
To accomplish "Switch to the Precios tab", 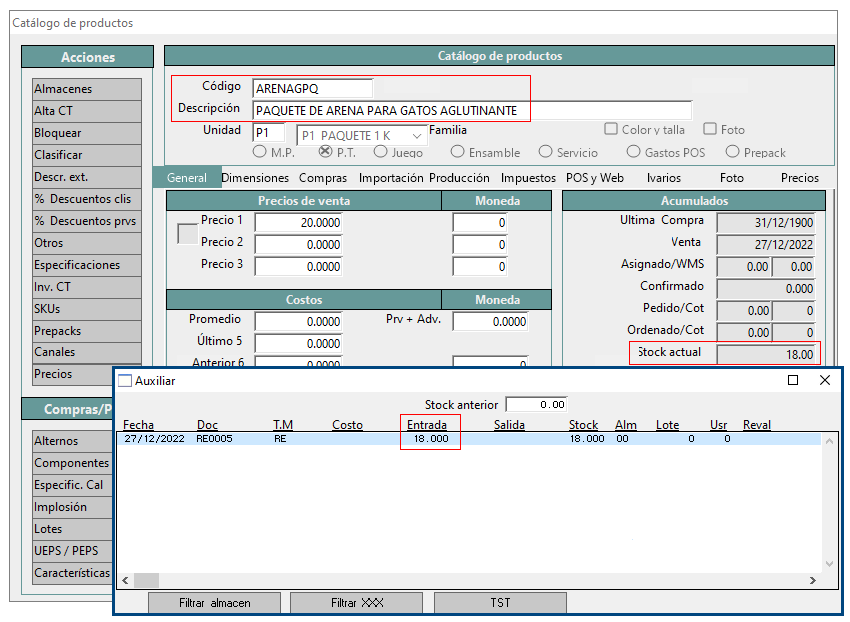I will click(800, 178).
